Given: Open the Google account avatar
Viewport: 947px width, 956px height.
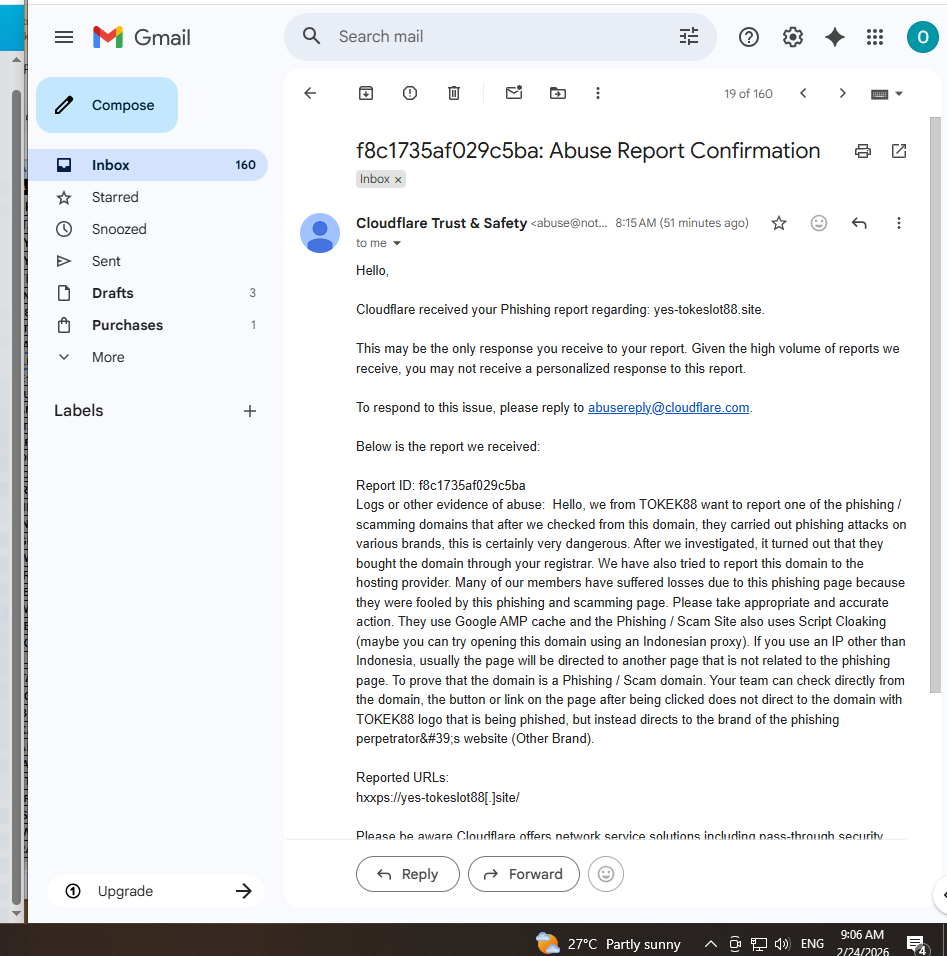Looking at the screenshot, I should click(922, 37).
